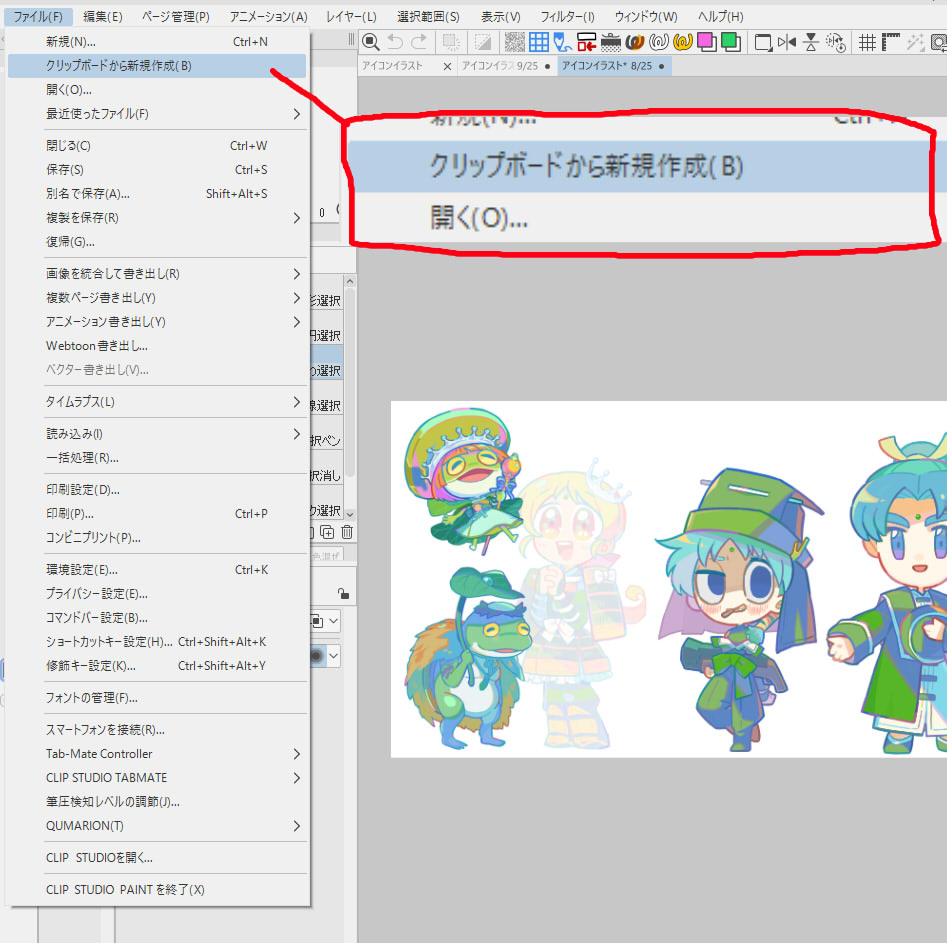The image size is (947, 943).
Task: Click the canvas size change icon
Action: coord(763,42)
